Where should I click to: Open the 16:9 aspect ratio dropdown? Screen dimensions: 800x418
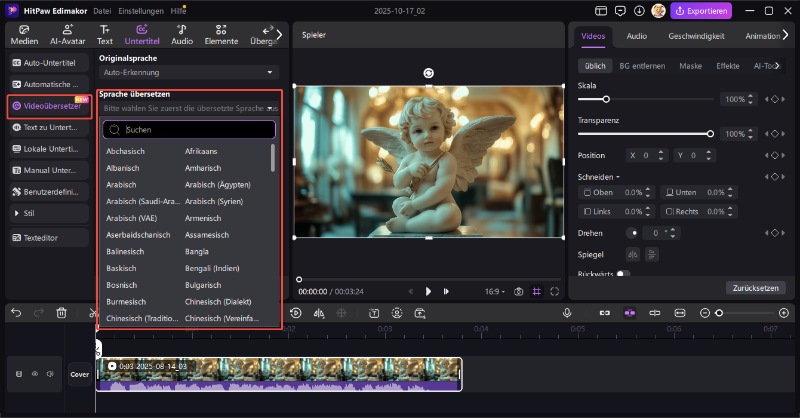click(x=494, y=291)
